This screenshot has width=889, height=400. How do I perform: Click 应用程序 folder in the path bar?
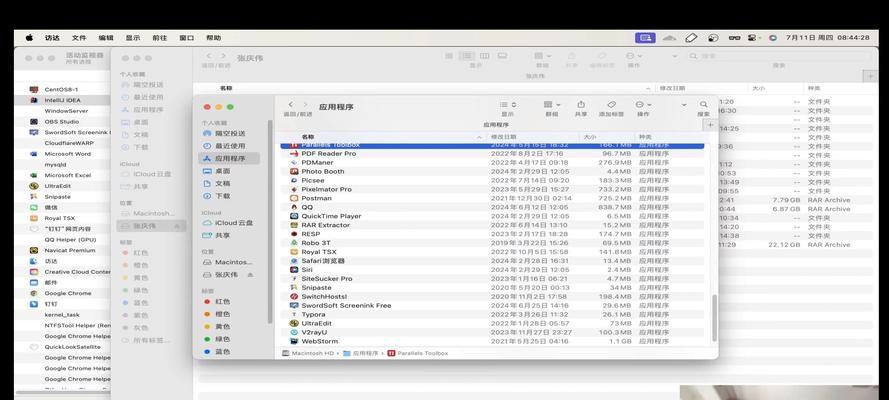361,353
